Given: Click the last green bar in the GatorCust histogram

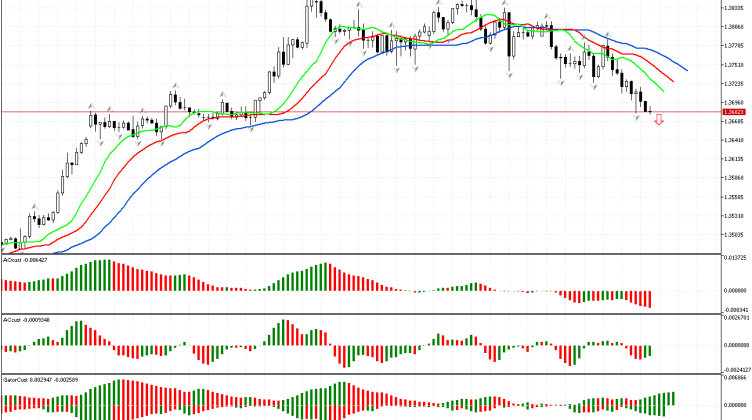Looking at the screenshot, I should [673, 398].
